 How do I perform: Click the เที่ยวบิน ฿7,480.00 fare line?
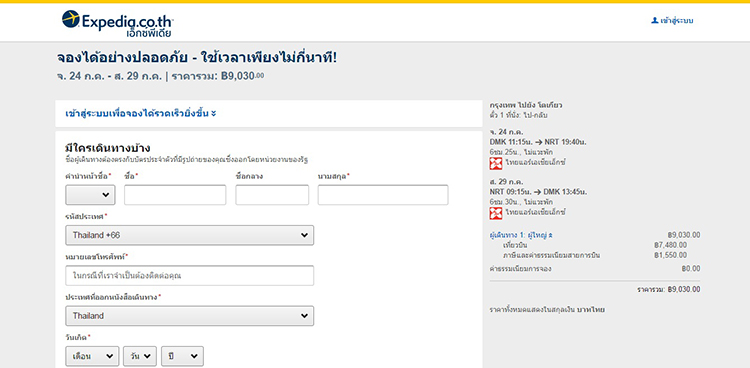pos(595,245)
